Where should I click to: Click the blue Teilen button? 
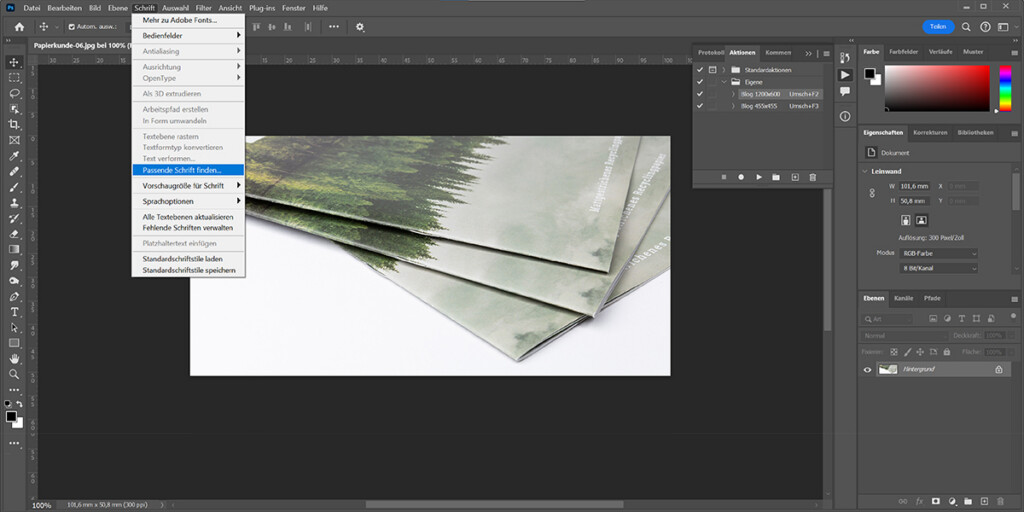(x=937, y=27)
